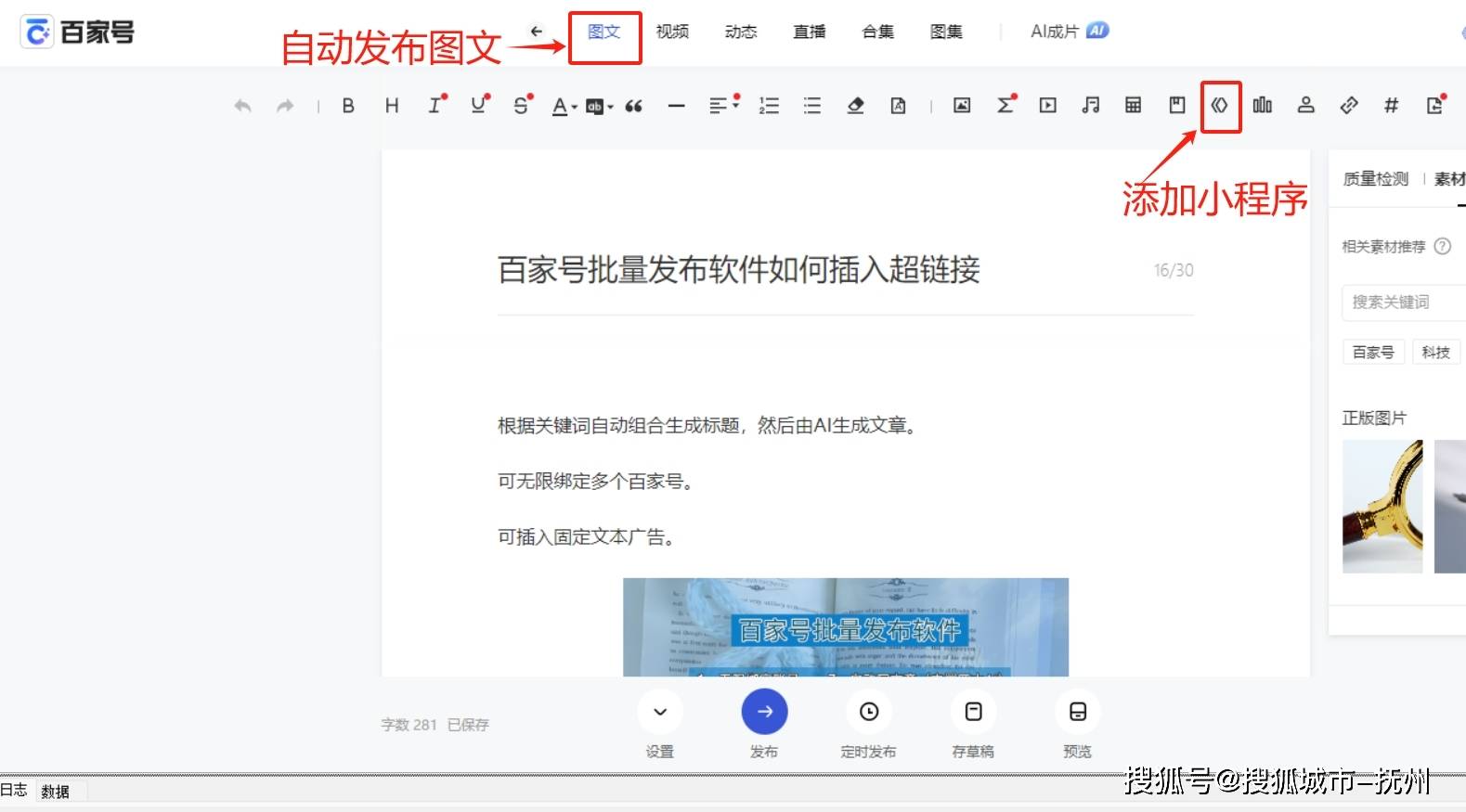This screenshot has width=1466, height=812.
Task: Toggle bold formatting (B)
Action: coord(348,106)
